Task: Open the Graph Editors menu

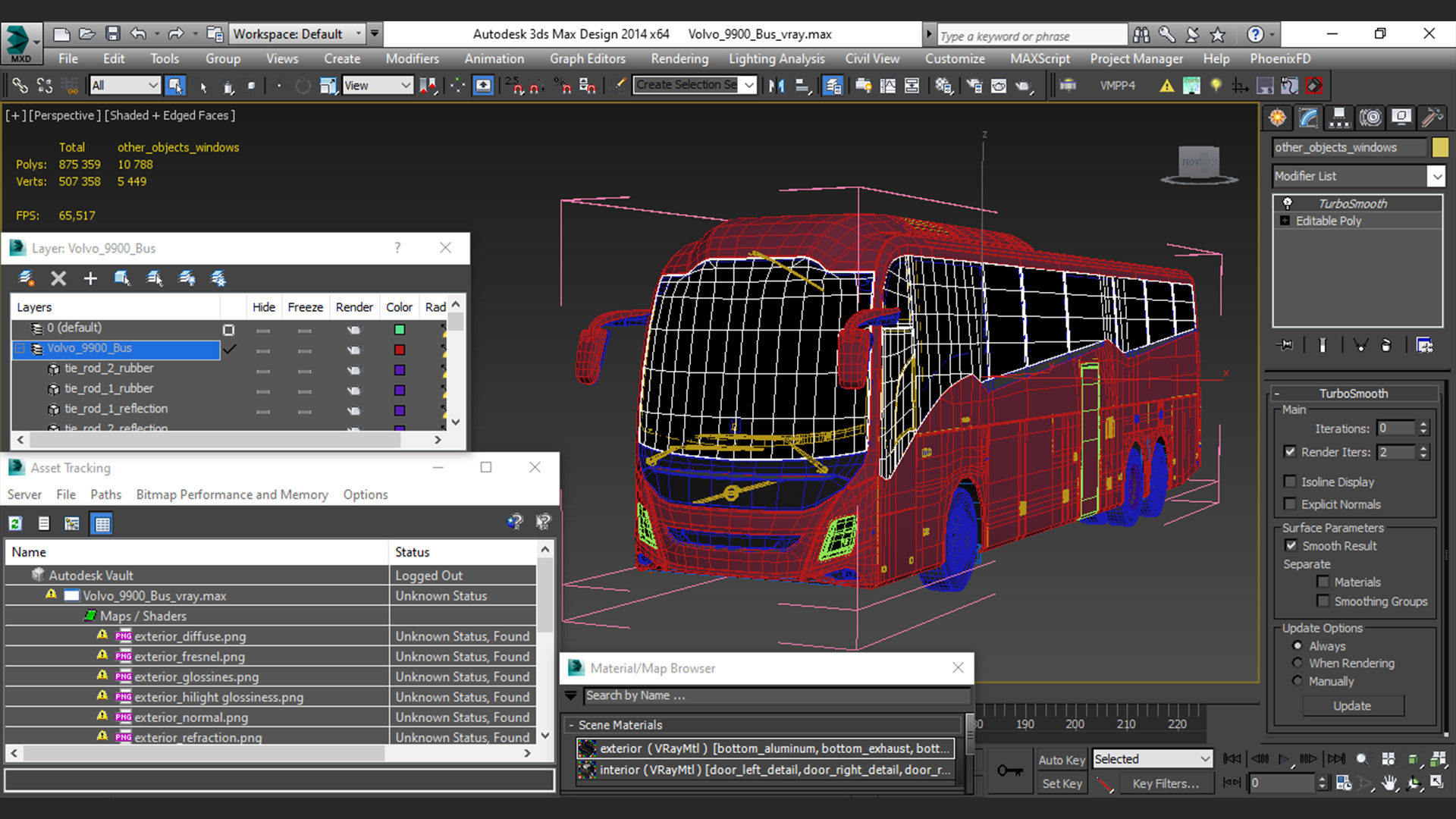Action: [x=587, y=58]
